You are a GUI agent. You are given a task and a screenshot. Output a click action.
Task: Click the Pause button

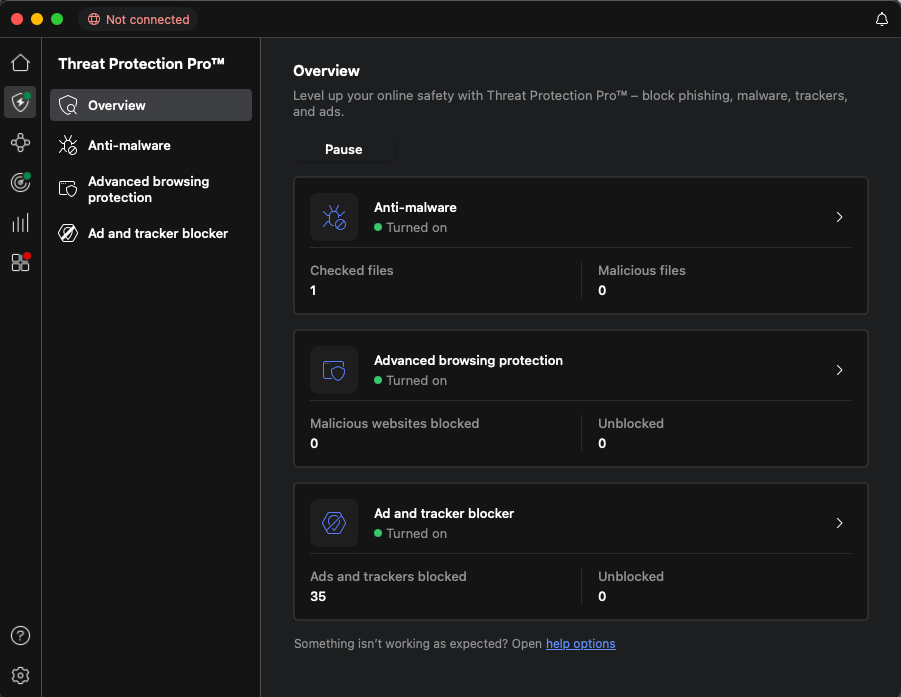(344, 149)
